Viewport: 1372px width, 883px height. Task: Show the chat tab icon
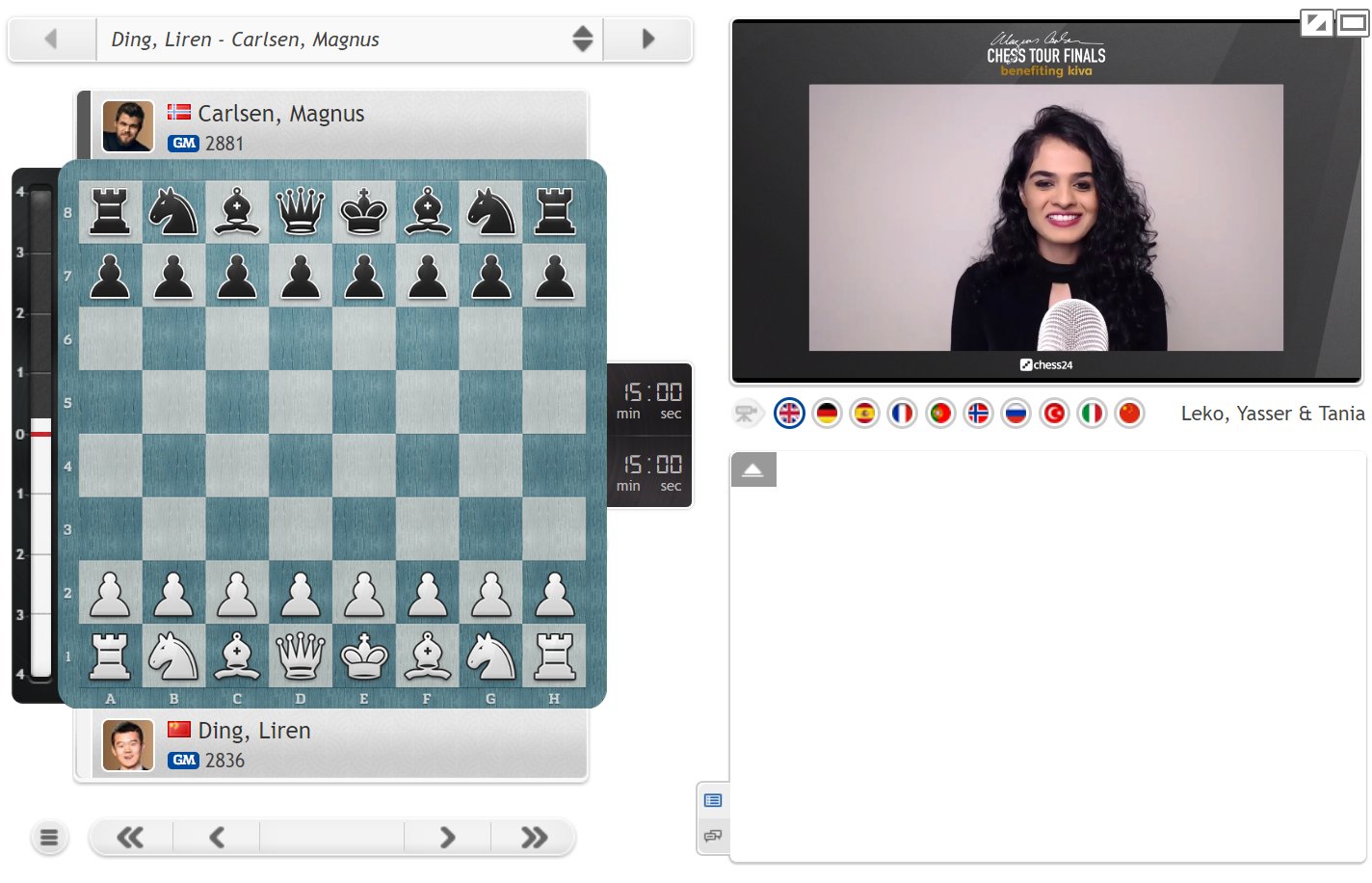point(713,836)
